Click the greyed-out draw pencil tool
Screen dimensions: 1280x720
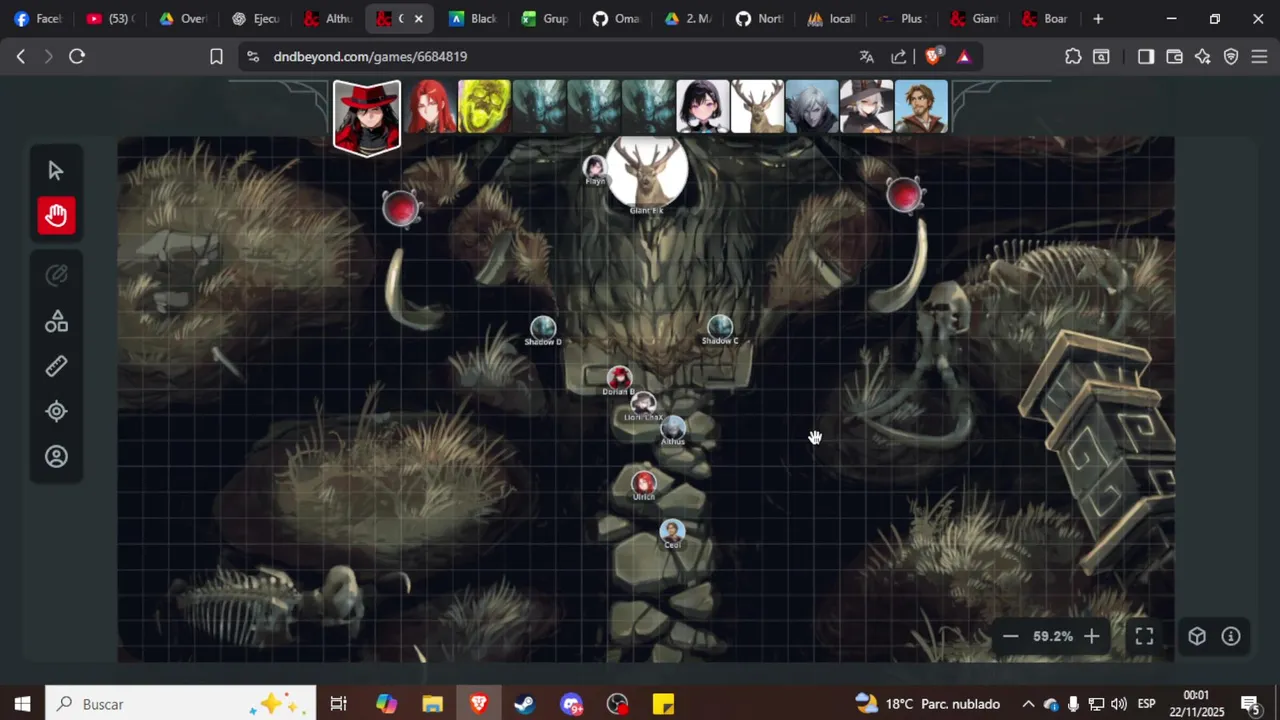(x=56, y=275)
